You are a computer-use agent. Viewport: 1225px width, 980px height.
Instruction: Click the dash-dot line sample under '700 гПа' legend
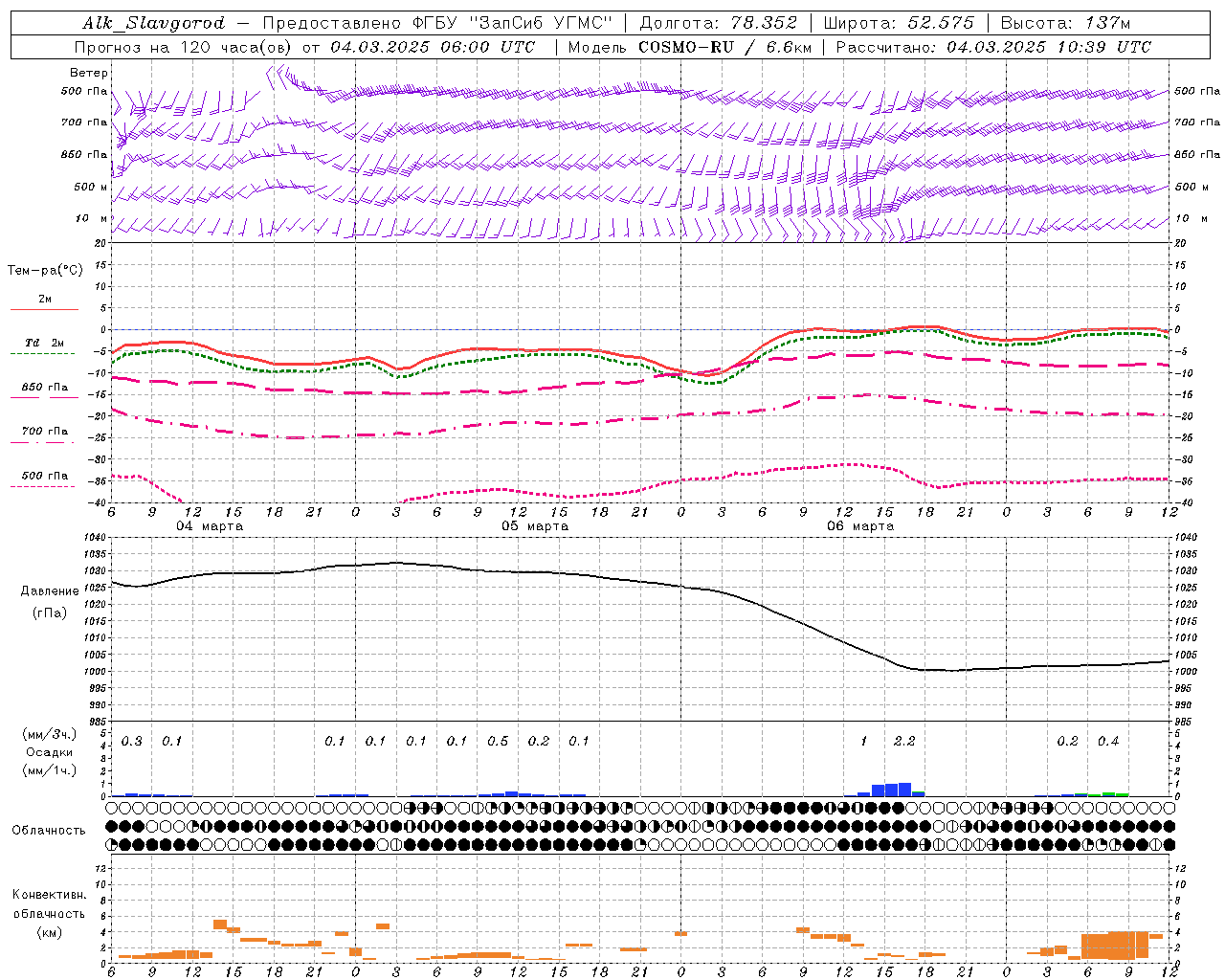[x=44, y=441]
